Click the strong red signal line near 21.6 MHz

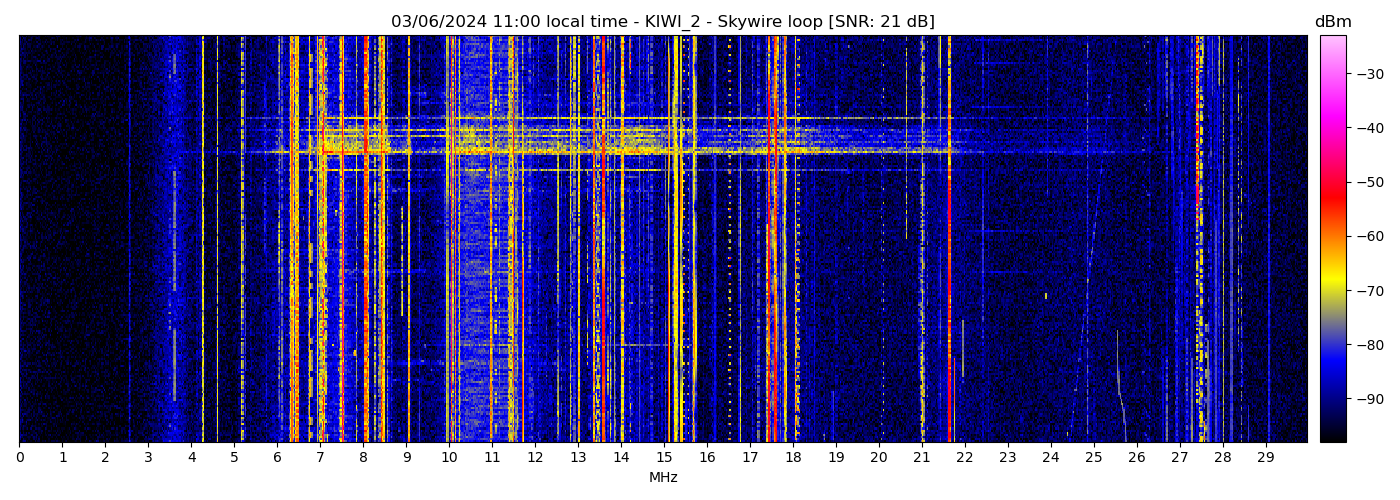[x=949, y=300]
